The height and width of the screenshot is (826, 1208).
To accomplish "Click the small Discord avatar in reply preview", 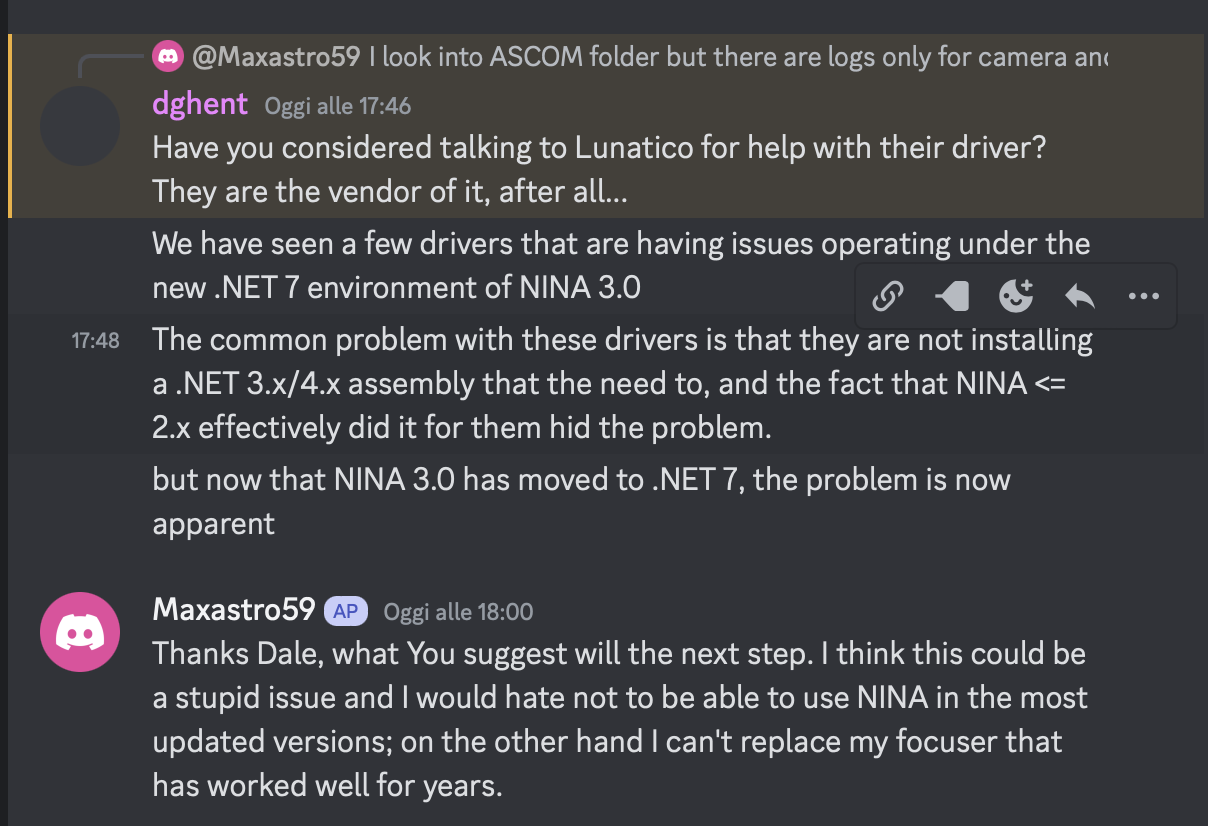I will click(168, 57).
